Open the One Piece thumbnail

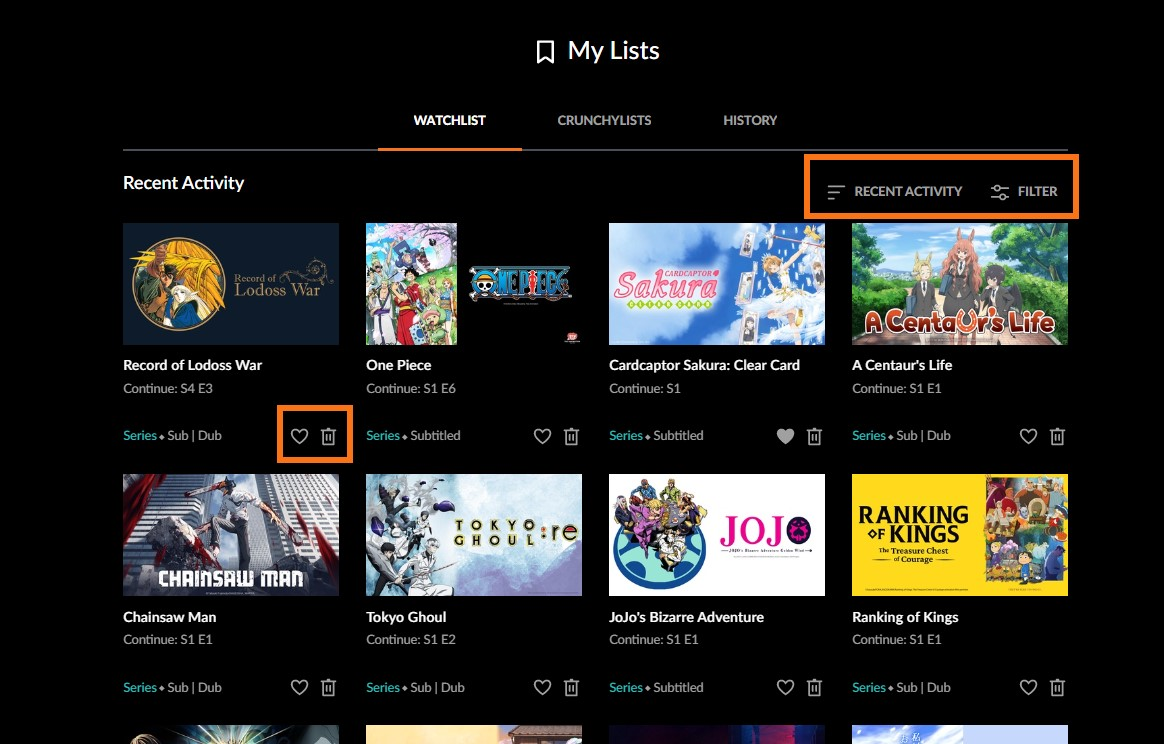click(x=474, y=284)
